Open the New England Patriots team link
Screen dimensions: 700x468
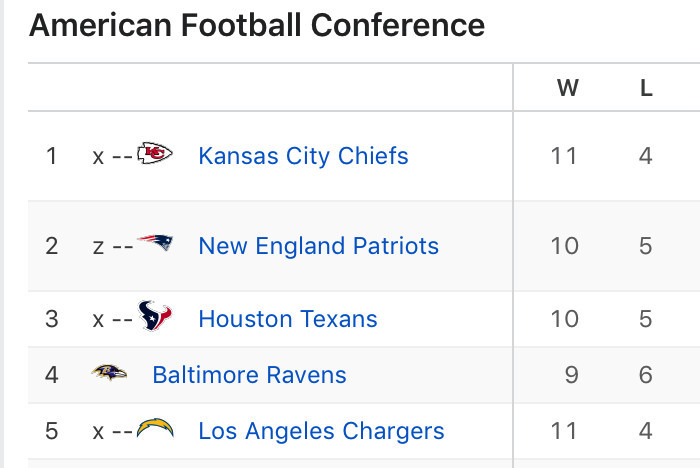(318, 246)
